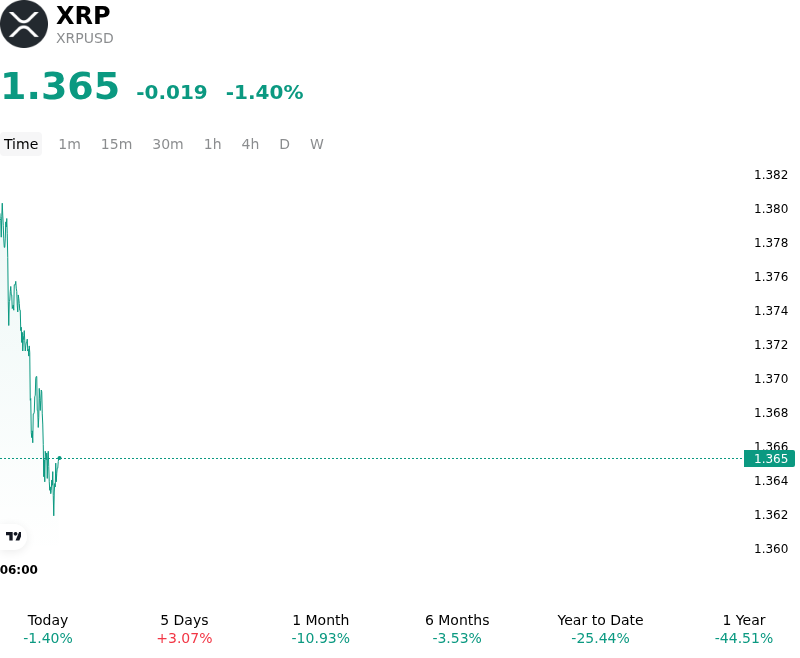Show 1 Year performance range
This screenshot has width=800, height=658.
tap(744, 628)
